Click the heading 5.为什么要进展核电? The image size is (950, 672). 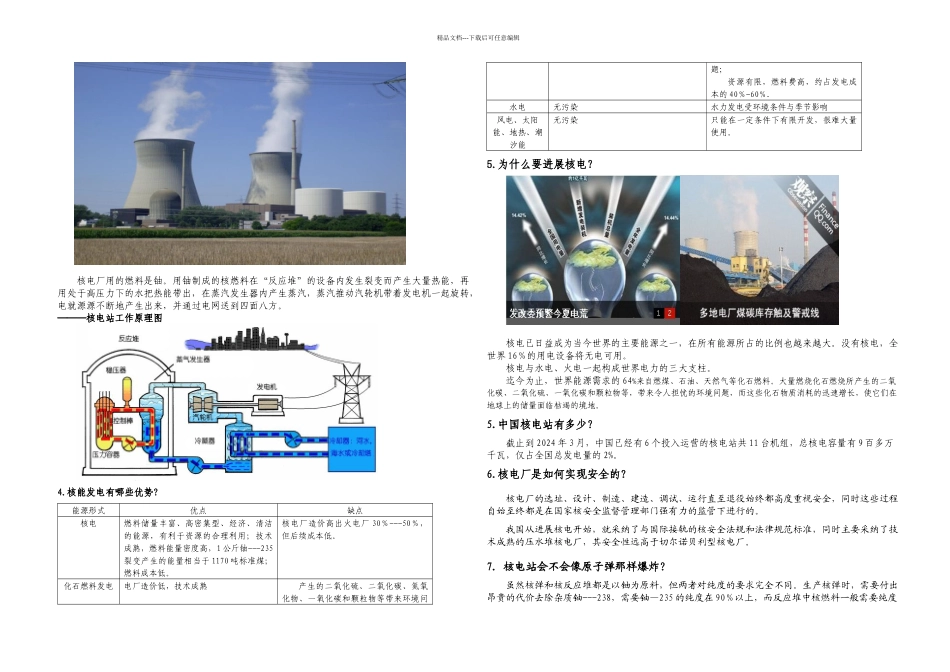[x=540, y=164]
